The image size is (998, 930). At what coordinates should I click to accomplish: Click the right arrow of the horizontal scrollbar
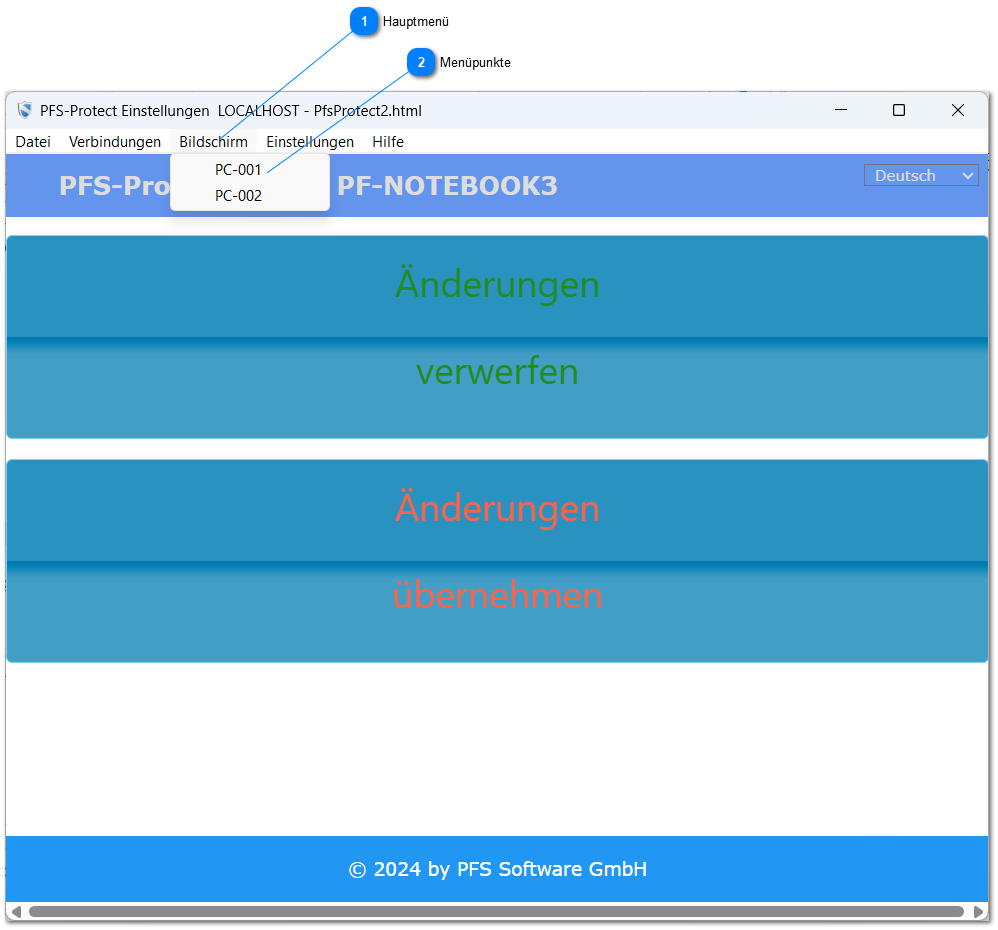click(x=978, y=912)
